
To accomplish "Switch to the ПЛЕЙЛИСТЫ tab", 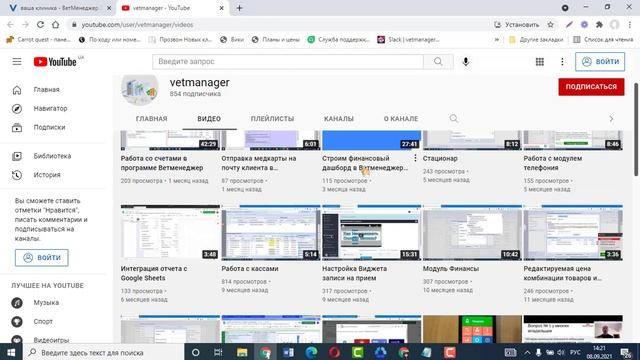I will (x=272, y=119).
